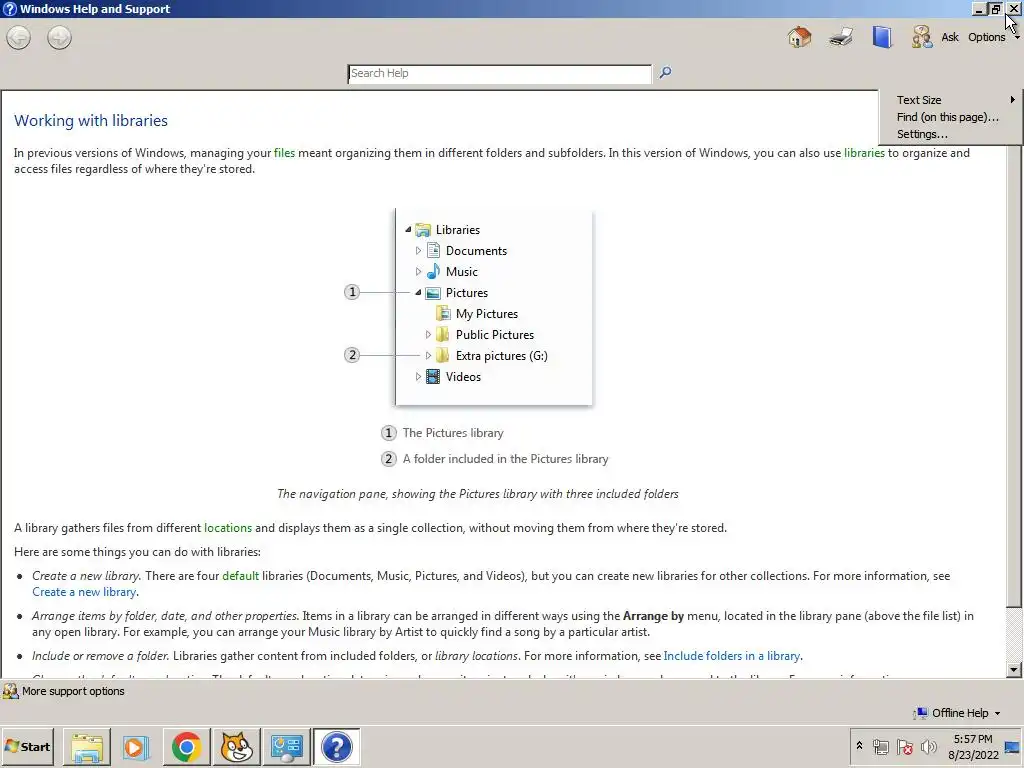1024x768 pixels.
Task: Open Browse Help book icon
Action: coord(882,37)
